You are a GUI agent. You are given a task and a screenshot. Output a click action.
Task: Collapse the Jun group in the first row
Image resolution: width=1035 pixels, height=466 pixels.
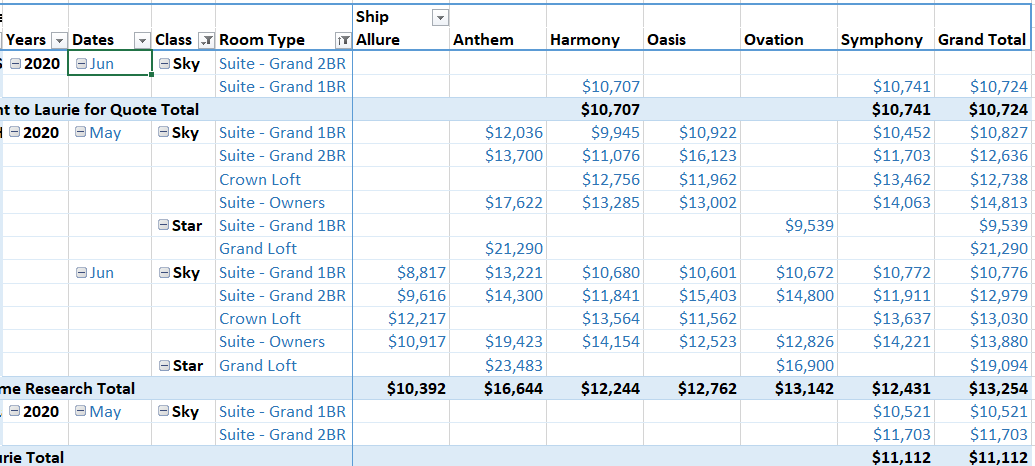tap(81, 64)
